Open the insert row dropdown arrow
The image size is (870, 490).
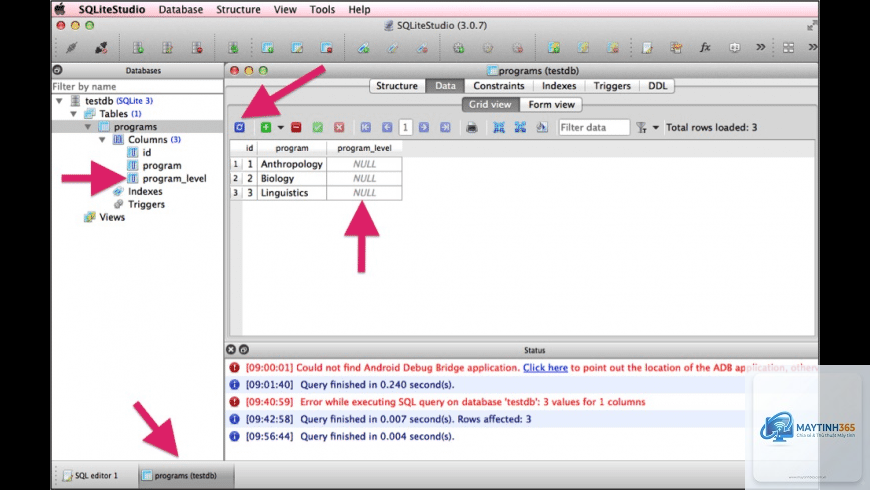pyautogui.click(x=281, y=127)
